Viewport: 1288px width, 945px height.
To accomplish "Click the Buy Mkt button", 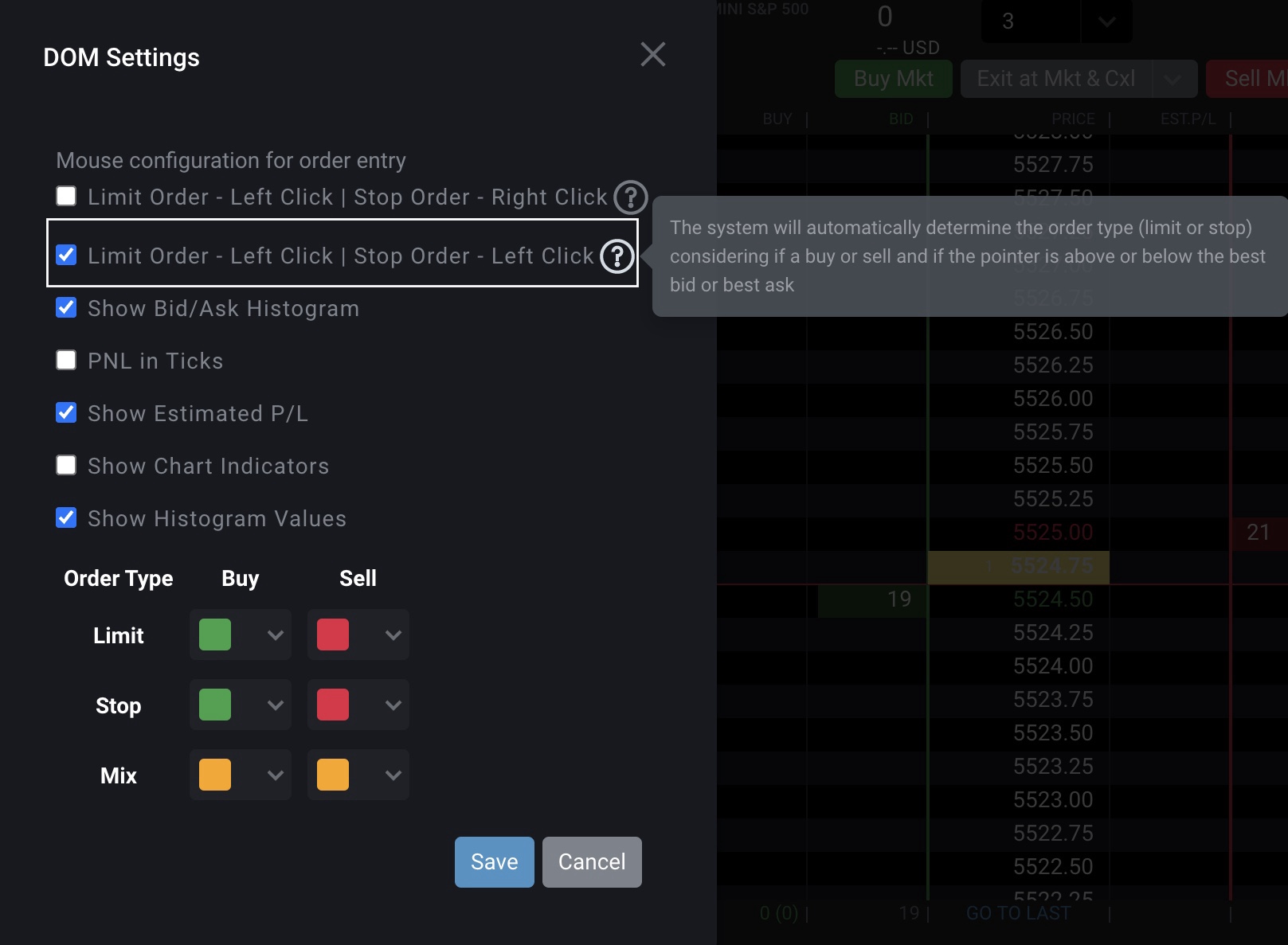I will pos(893,79).
